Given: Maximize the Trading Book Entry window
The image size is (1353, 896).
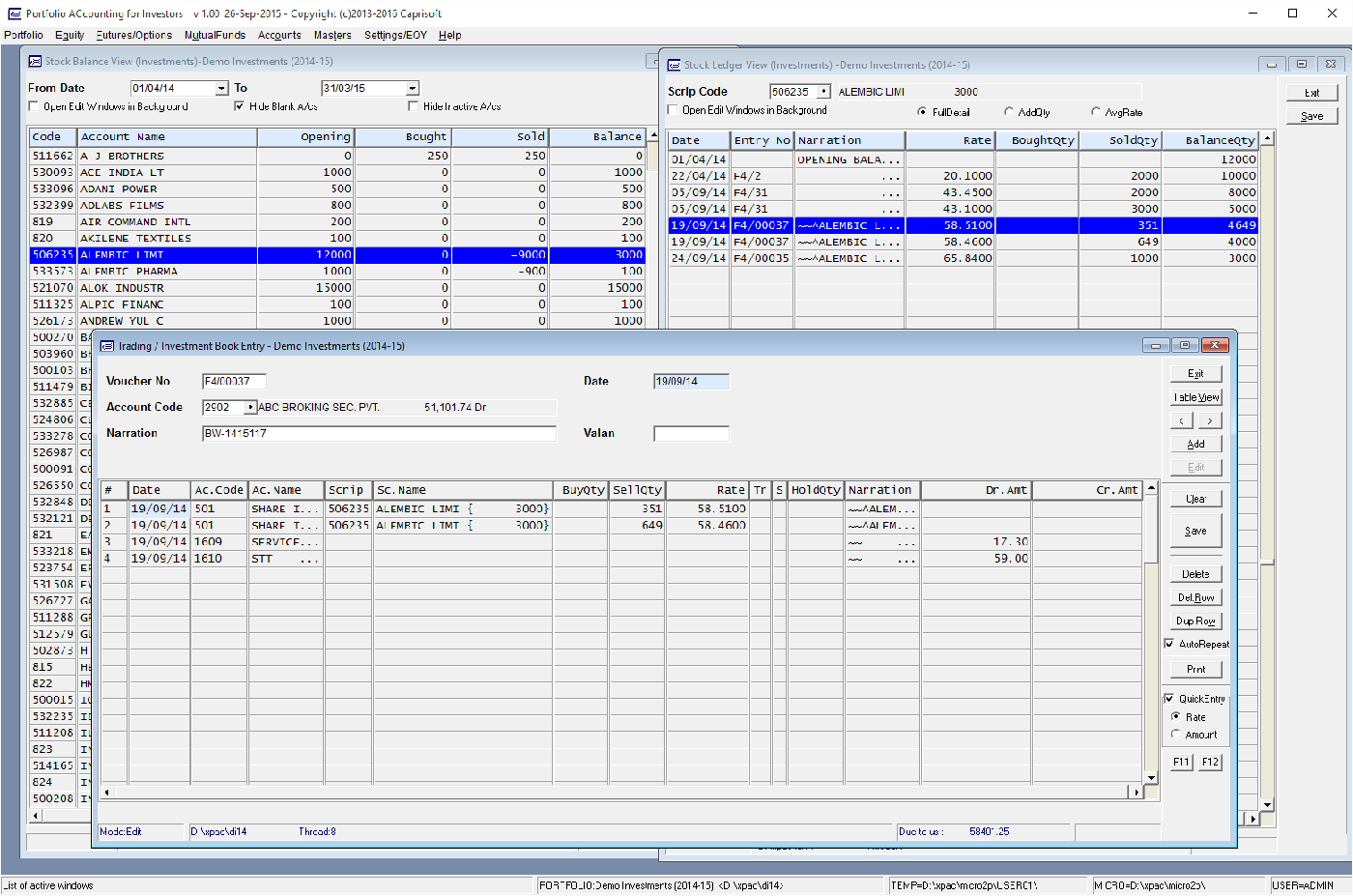Looking at the screenshot, I should tap(1184, 345).
